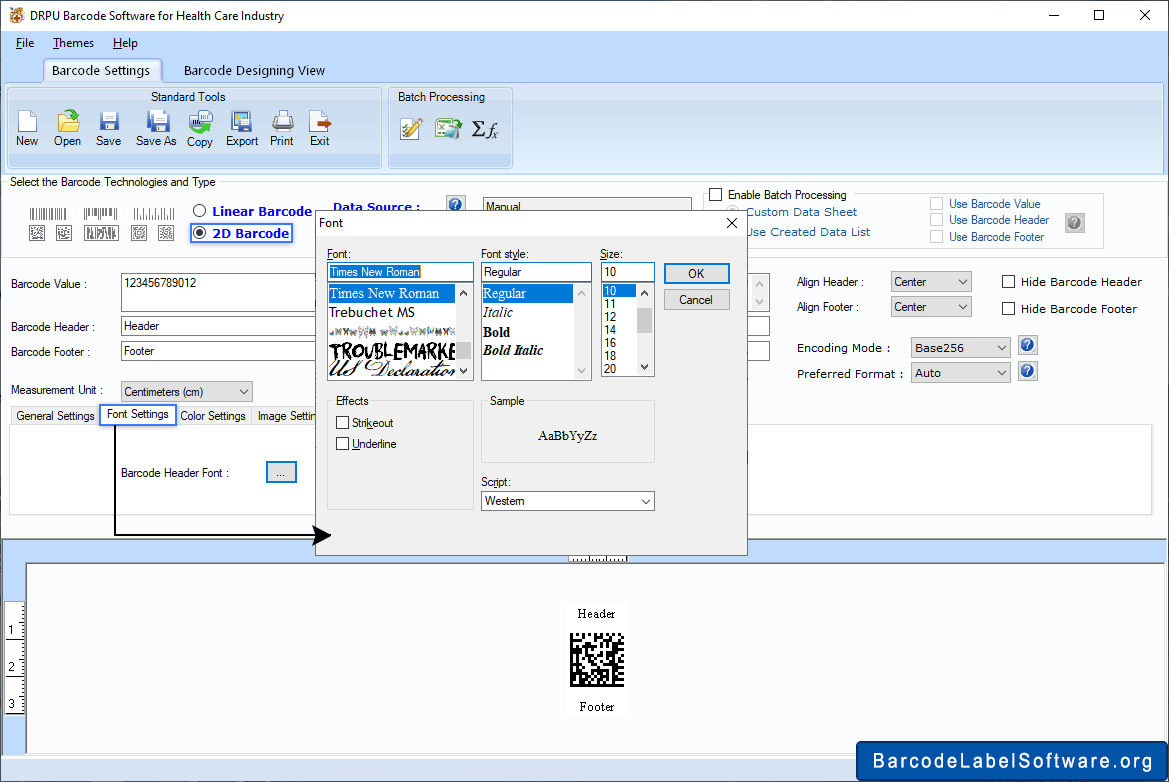This screenshot has height=782, width=1169.
Task: Open the File menu
Action: (25, 43)
